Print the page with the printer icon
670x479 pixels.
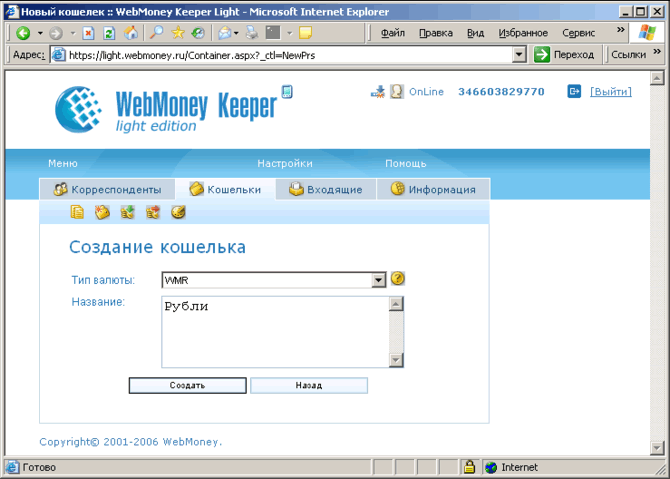pos(252,32)
